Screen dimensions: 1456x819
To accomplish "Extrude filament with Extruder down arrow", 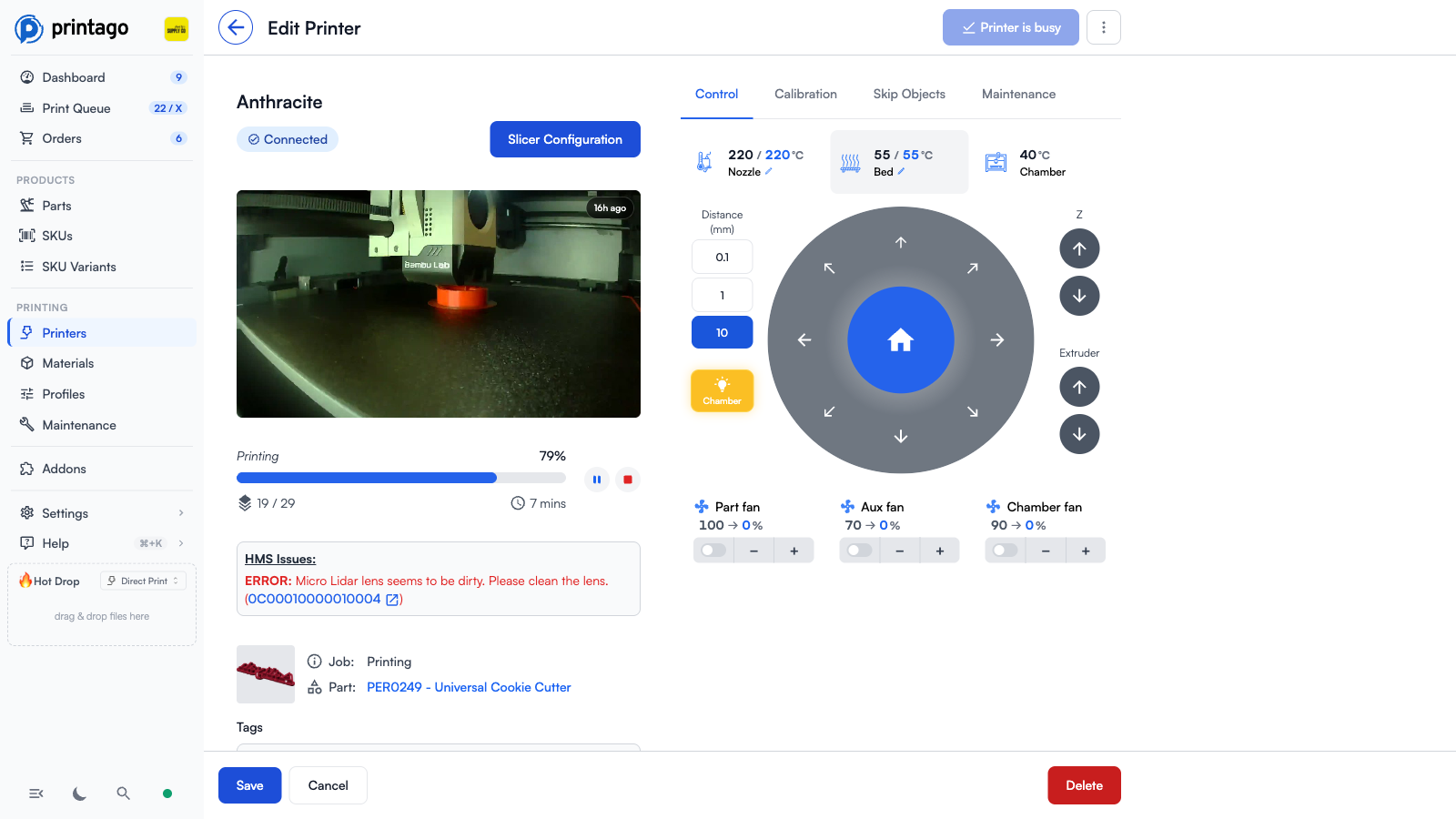I will click(1079, 434).
